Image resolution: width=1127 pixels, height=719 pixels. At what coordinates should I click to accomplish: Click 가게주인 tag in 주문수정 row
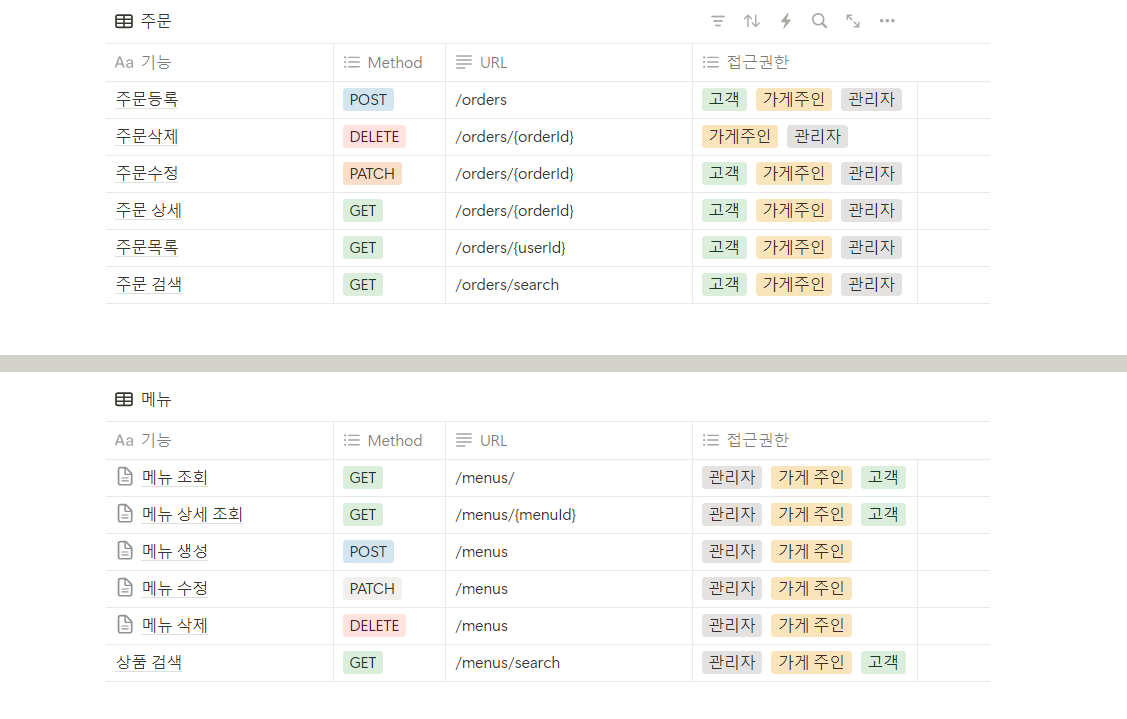pos(794,173)
